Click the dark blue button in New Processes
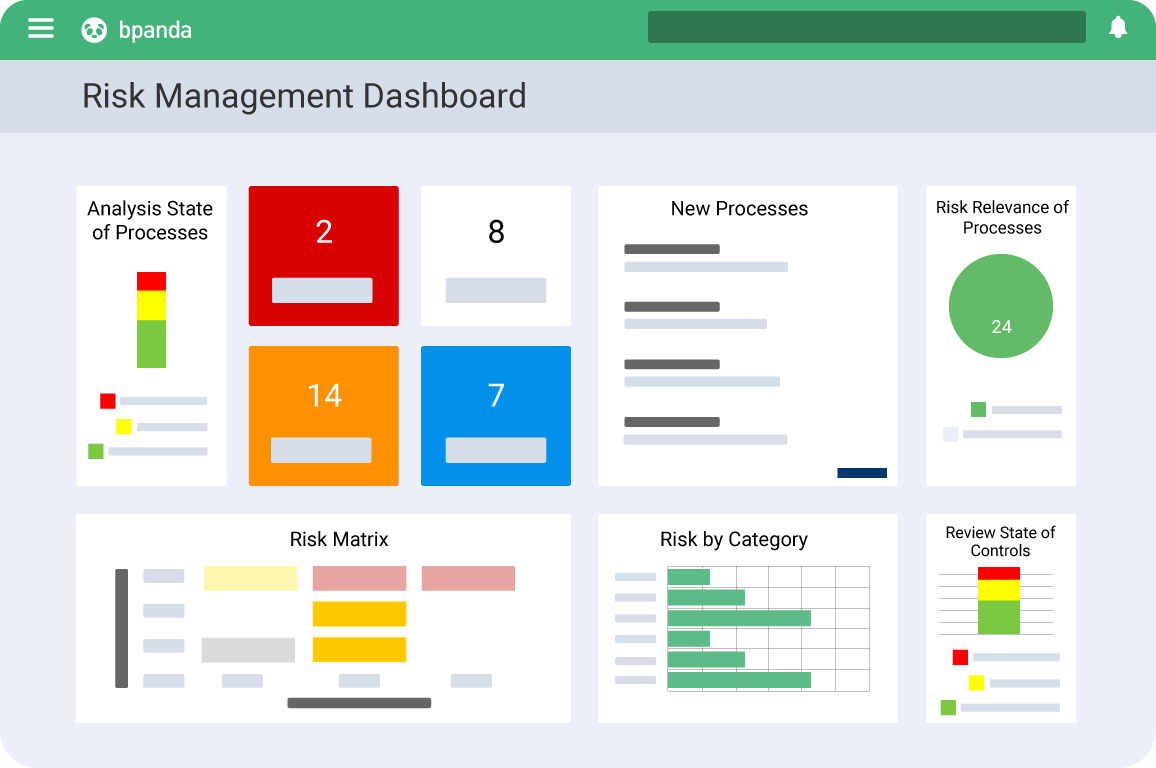Image resolution: width=1156 pixels, height=768 pixels. 862,473
